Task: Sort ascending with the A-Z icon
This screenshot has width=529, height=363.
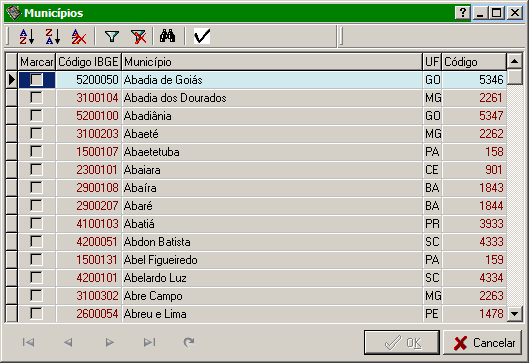Action: (27, 36)
